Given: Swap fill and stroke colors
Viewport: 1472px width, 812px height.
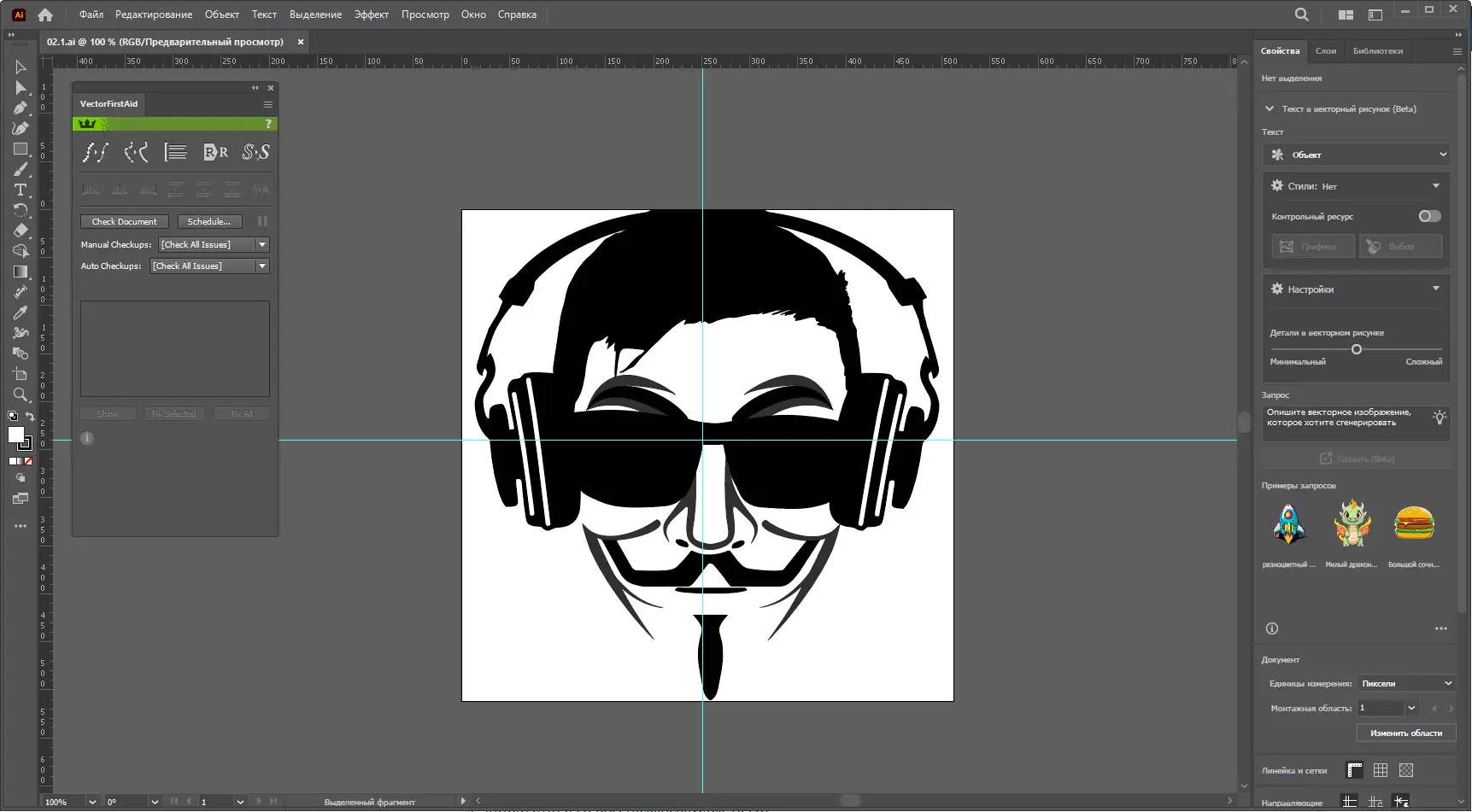Looking at the screenshot, I should (30, 417).
